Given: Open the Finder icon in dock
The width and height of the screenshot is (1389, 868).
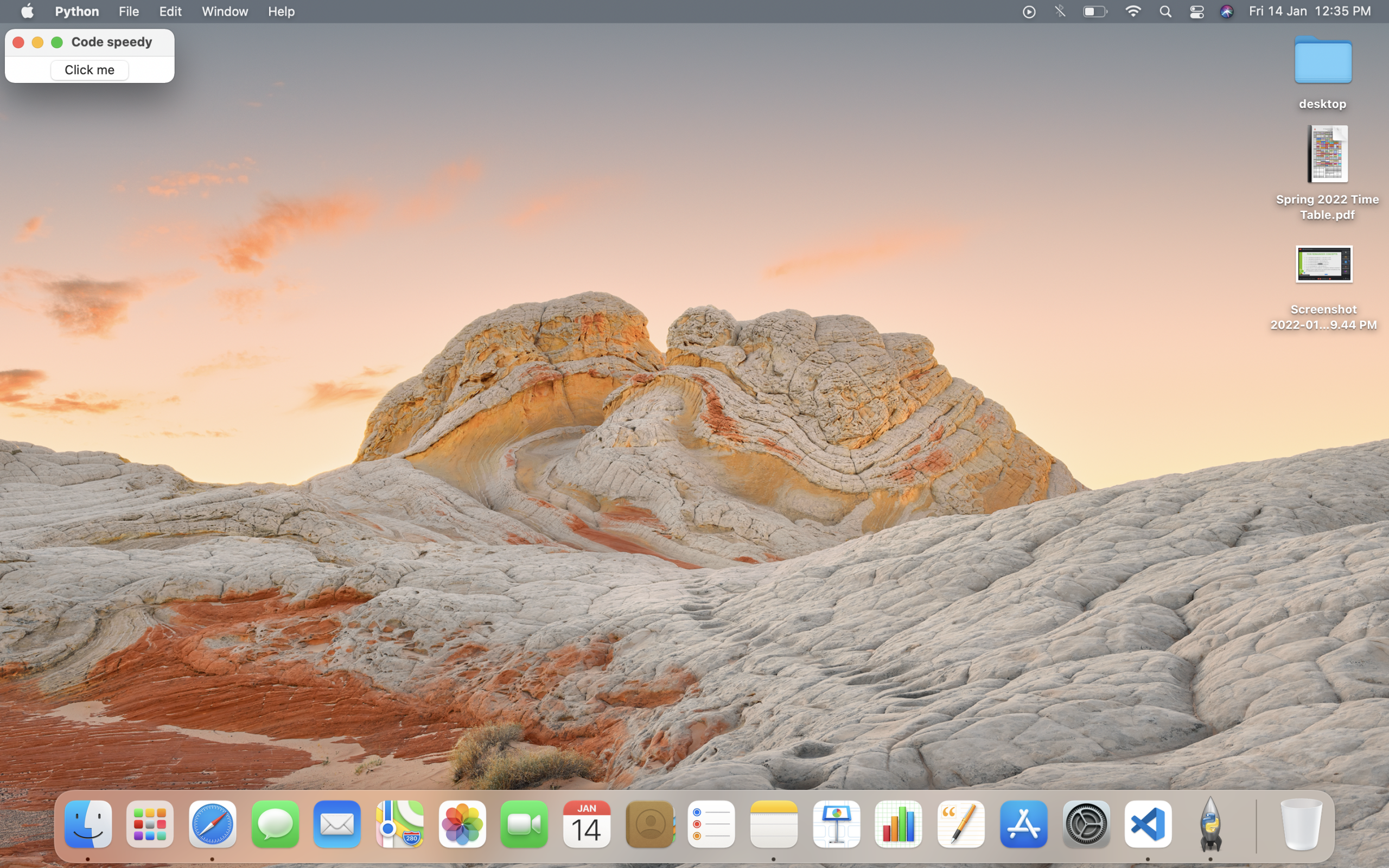Looking at the screenshot, I should tap(88, 825).
